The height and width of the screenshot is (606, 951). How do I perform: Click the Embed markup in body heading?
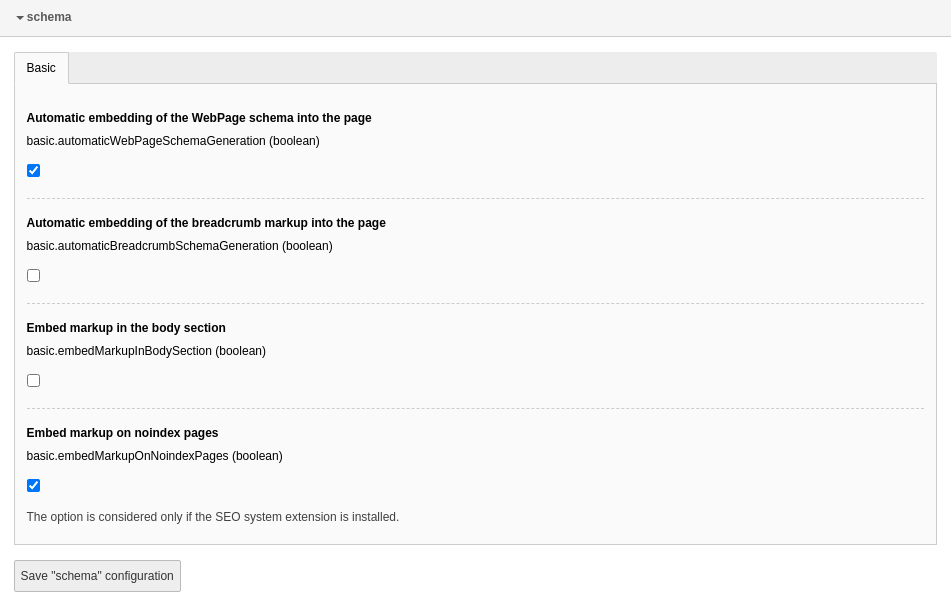[125, 328]
